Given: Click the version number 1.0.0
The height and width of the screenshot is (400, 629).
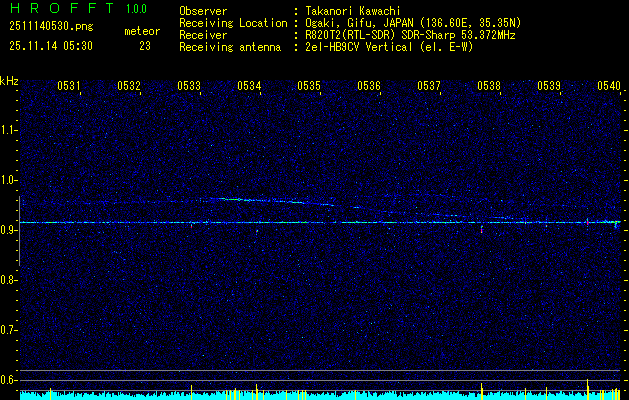Looking at the screenshot, I should [136, 9].
